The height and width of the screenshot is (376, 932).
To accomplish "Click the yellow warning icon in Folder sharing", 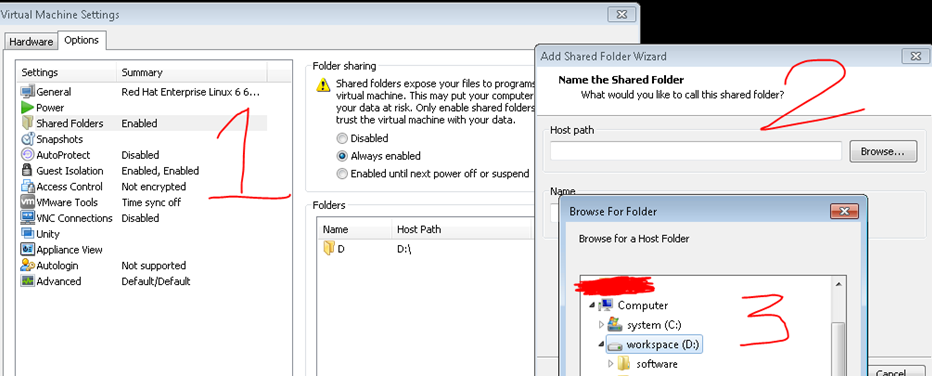I will (x=323, y=85).
